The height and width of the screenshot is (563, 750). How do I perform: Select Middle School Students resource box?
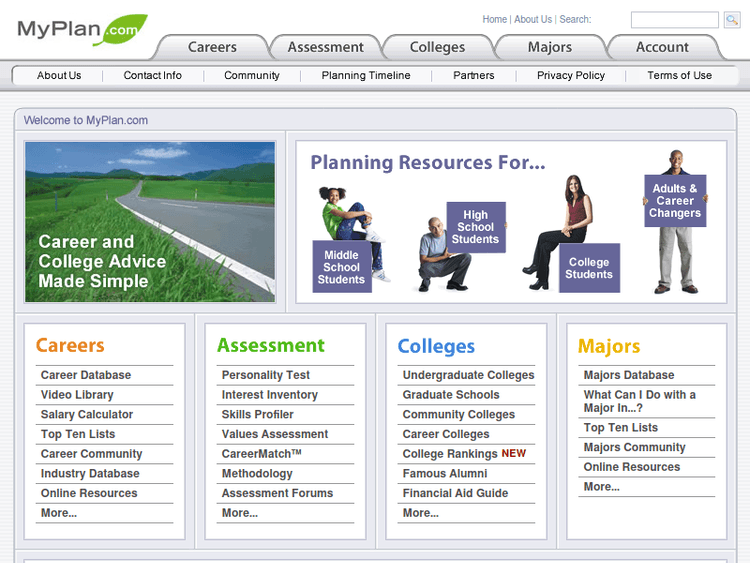(x=342, y=266)
